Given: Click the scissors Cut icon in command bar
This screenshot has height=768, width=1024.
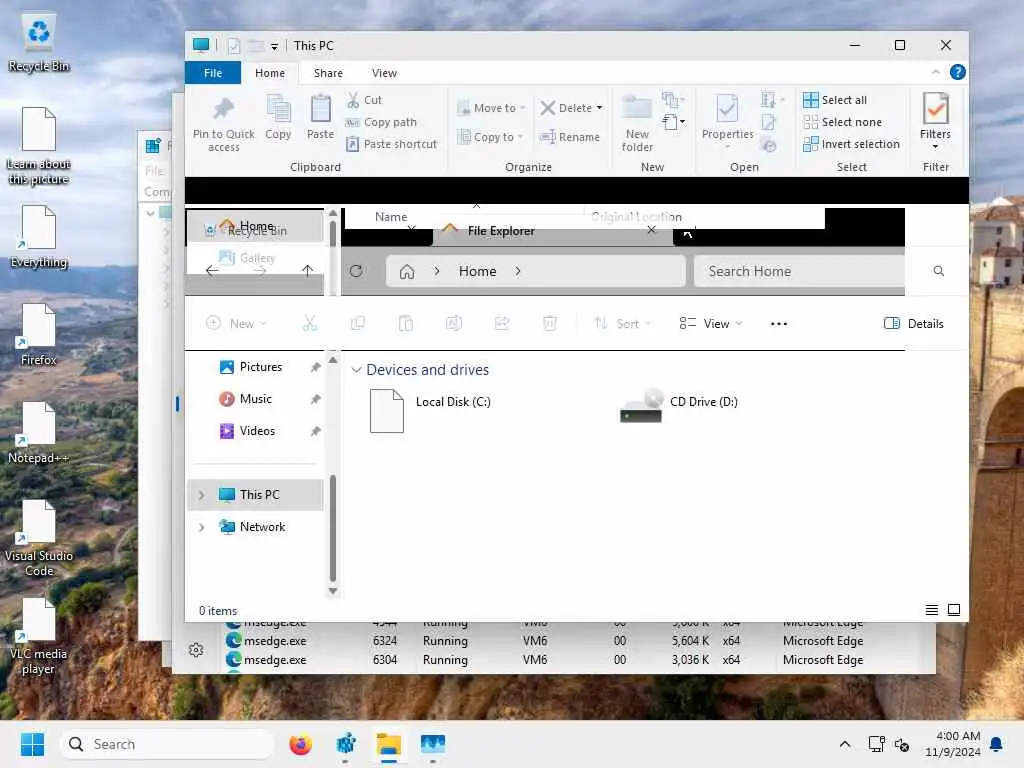Looking at the screenshot, I should [x=310, y=323].
